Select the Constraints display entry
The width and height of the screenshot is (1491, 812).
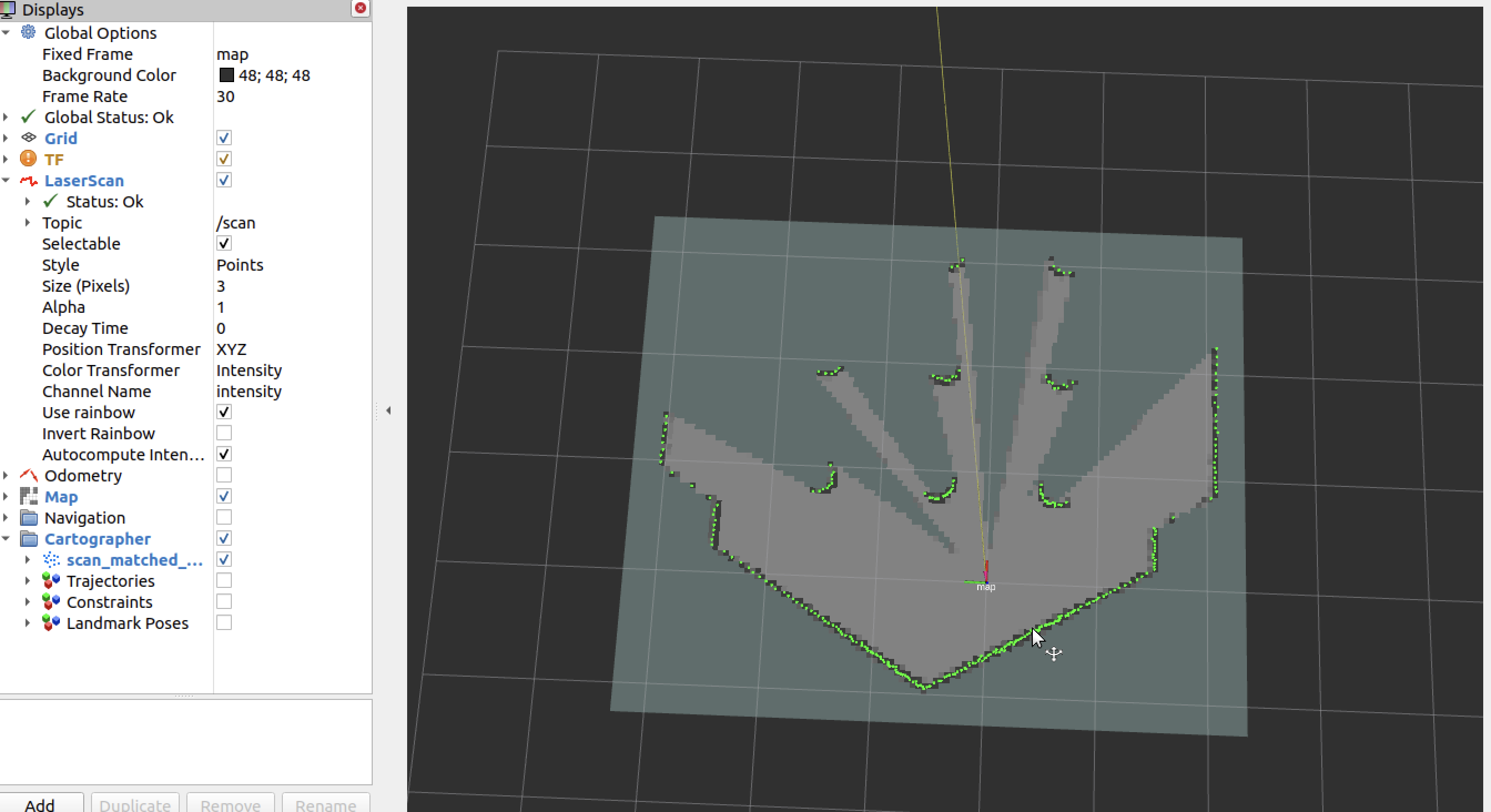pyautogui.click(x=109, y=602)
